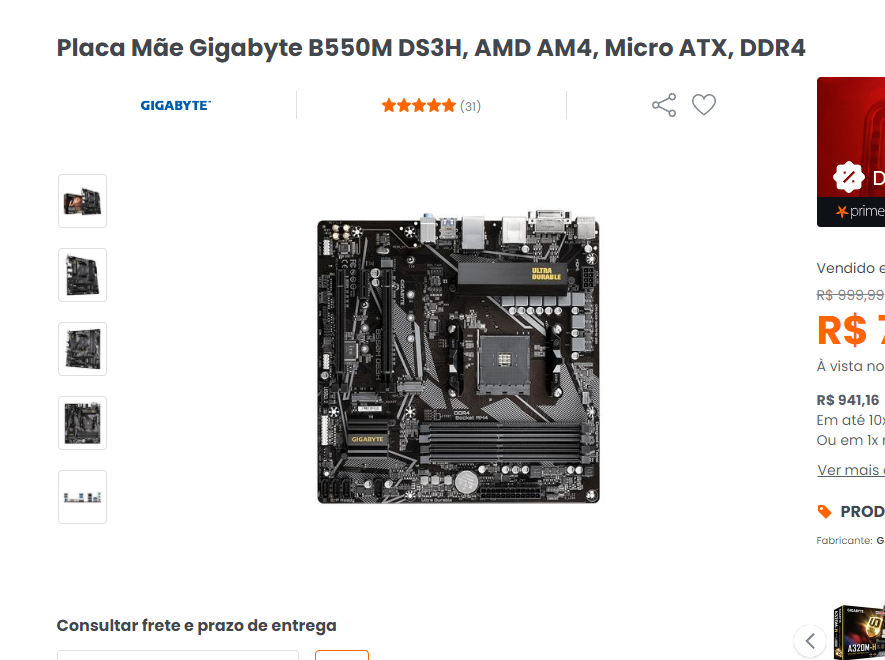This screenshot has height=660, width=885.
Task: Open the five-star rating reviews
Action: click(418, 106)
